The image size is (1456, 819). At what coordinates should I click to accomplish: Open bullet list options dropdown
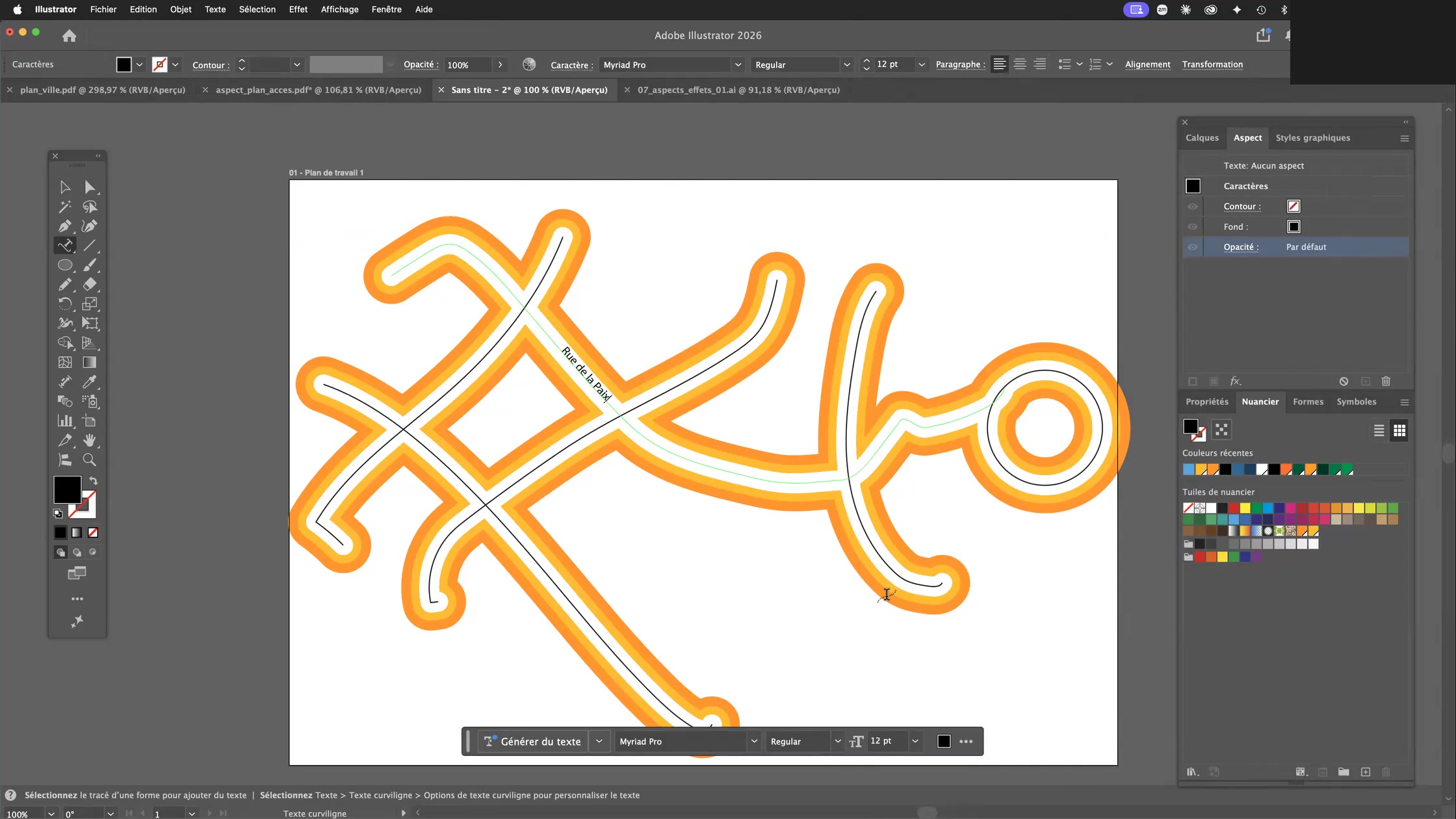click(1080, 64)
